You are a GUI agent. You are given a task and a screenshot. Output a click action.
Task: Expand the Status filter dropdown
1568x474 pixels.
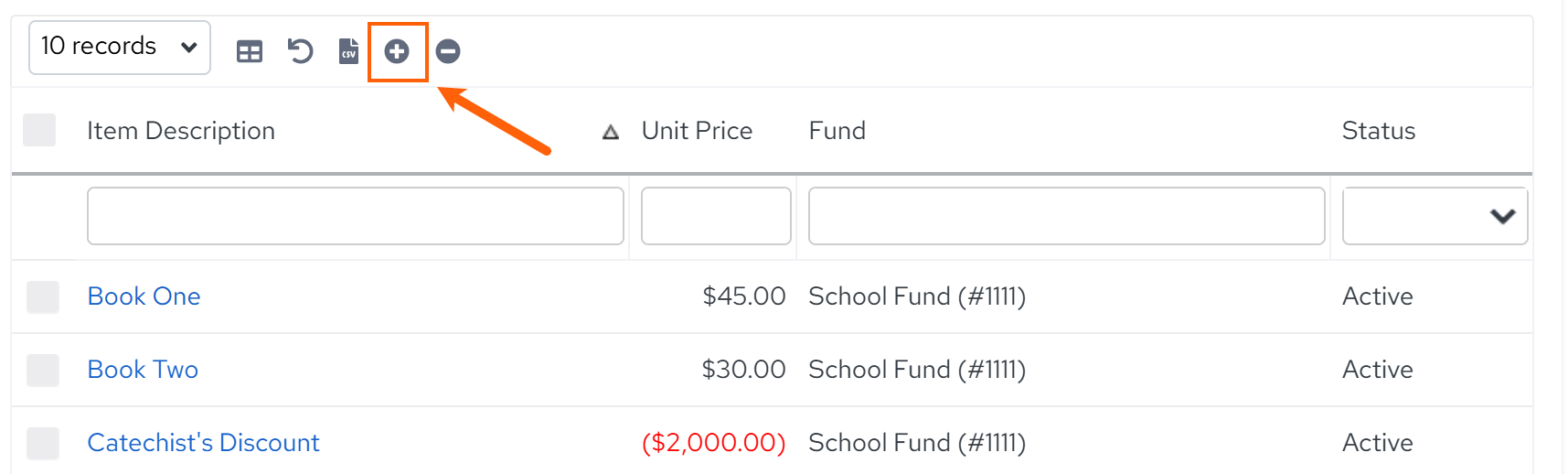point(1435,216)
